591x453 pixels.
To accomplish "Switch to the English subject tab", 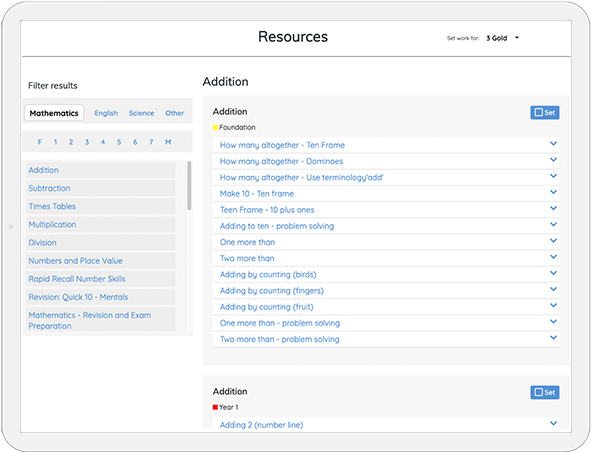I will (106, 113).
